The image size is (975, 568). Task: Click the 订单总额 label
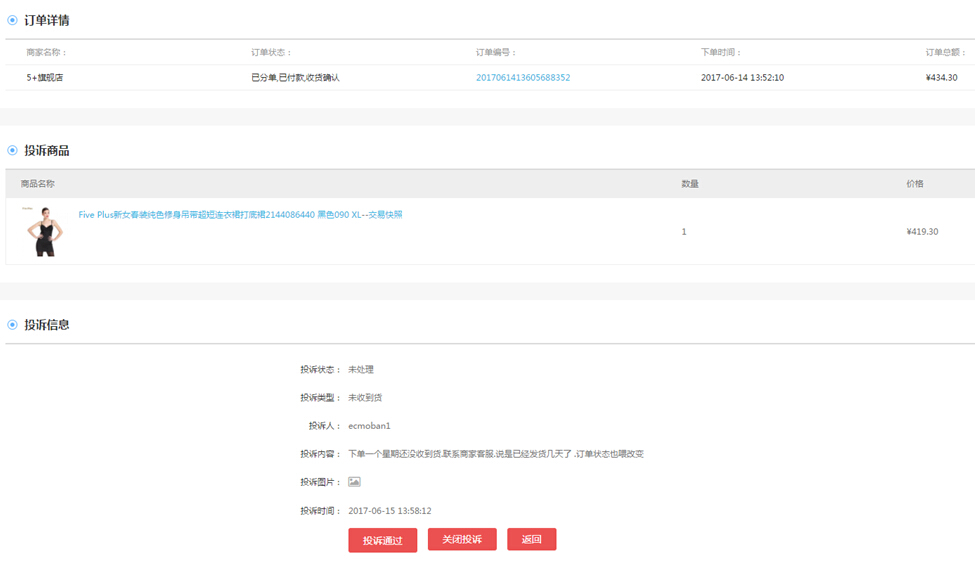pos(946,52)
